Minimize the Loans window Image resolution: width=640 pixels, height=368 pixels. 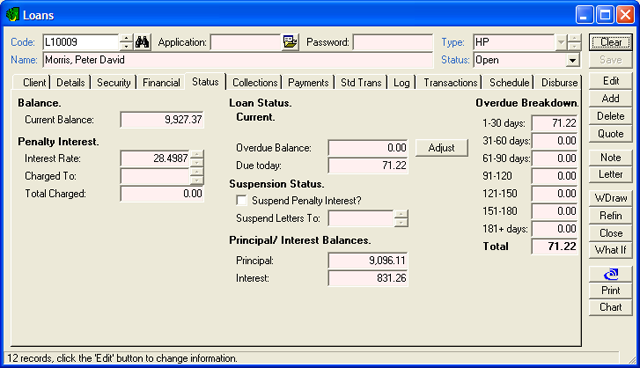click(x=584, y=15)
